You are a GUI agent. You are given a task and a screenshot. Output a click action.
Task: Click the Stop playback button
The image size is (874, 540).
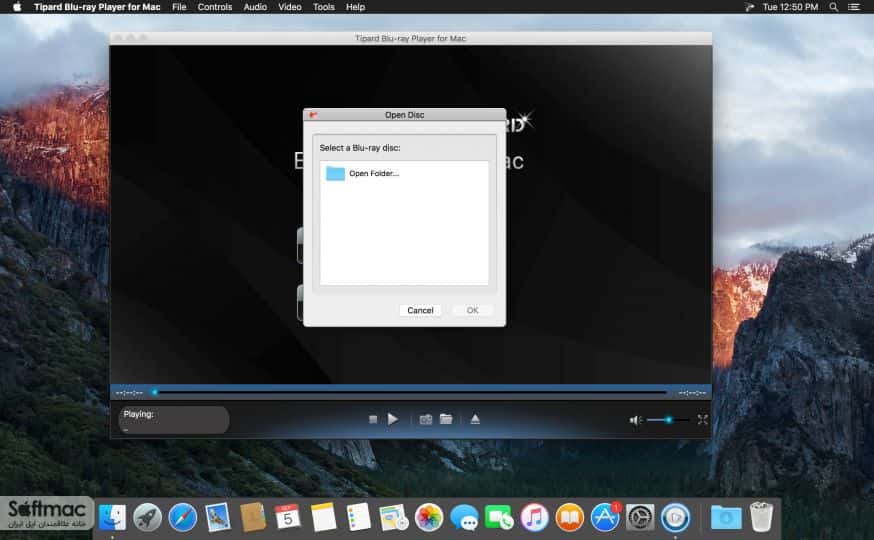(373, 419)
